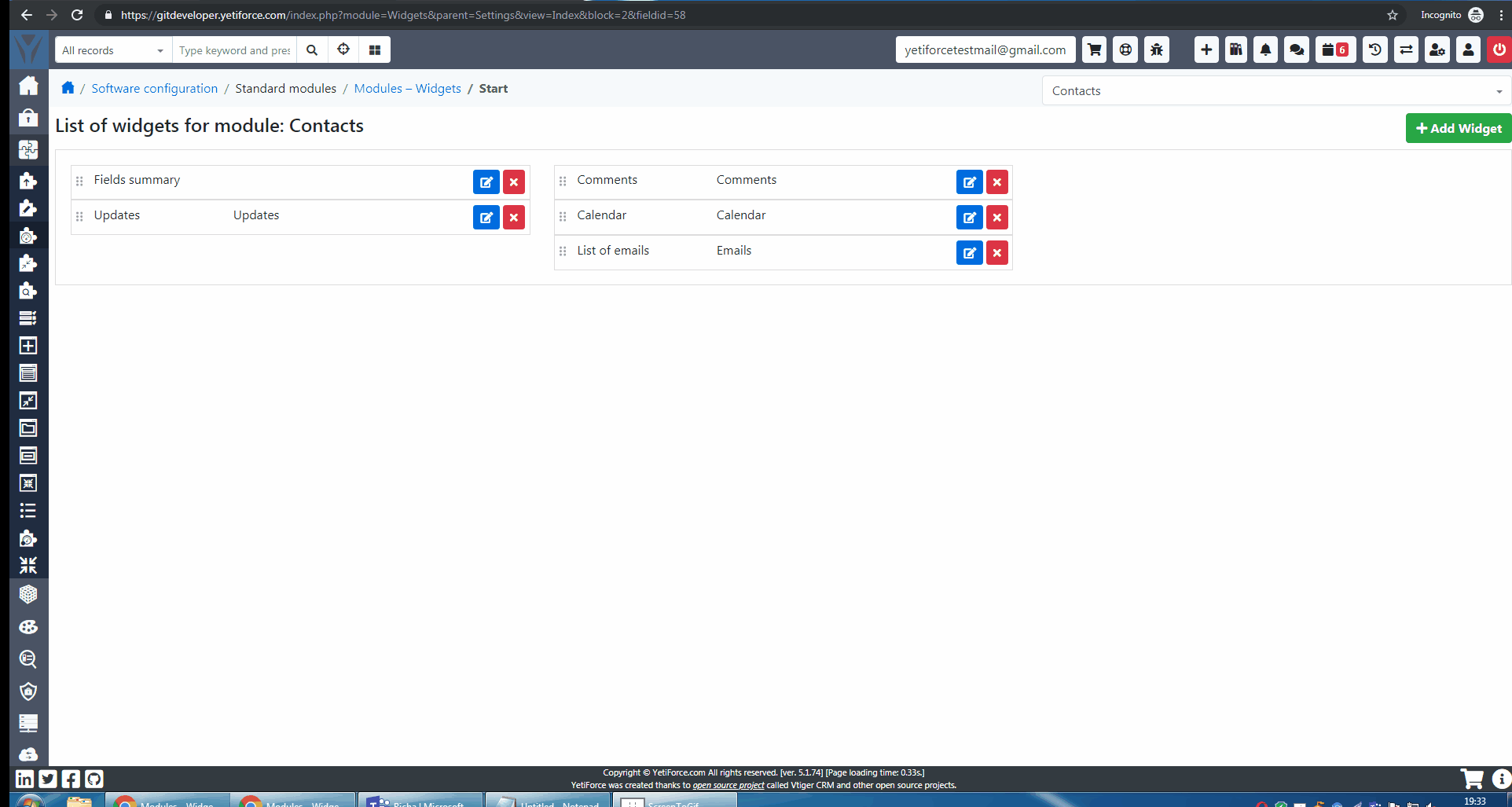This screenshot has width=1512, height=807.
Task: Click the switch users arrows icon
Action: [x=1406, y=50]
